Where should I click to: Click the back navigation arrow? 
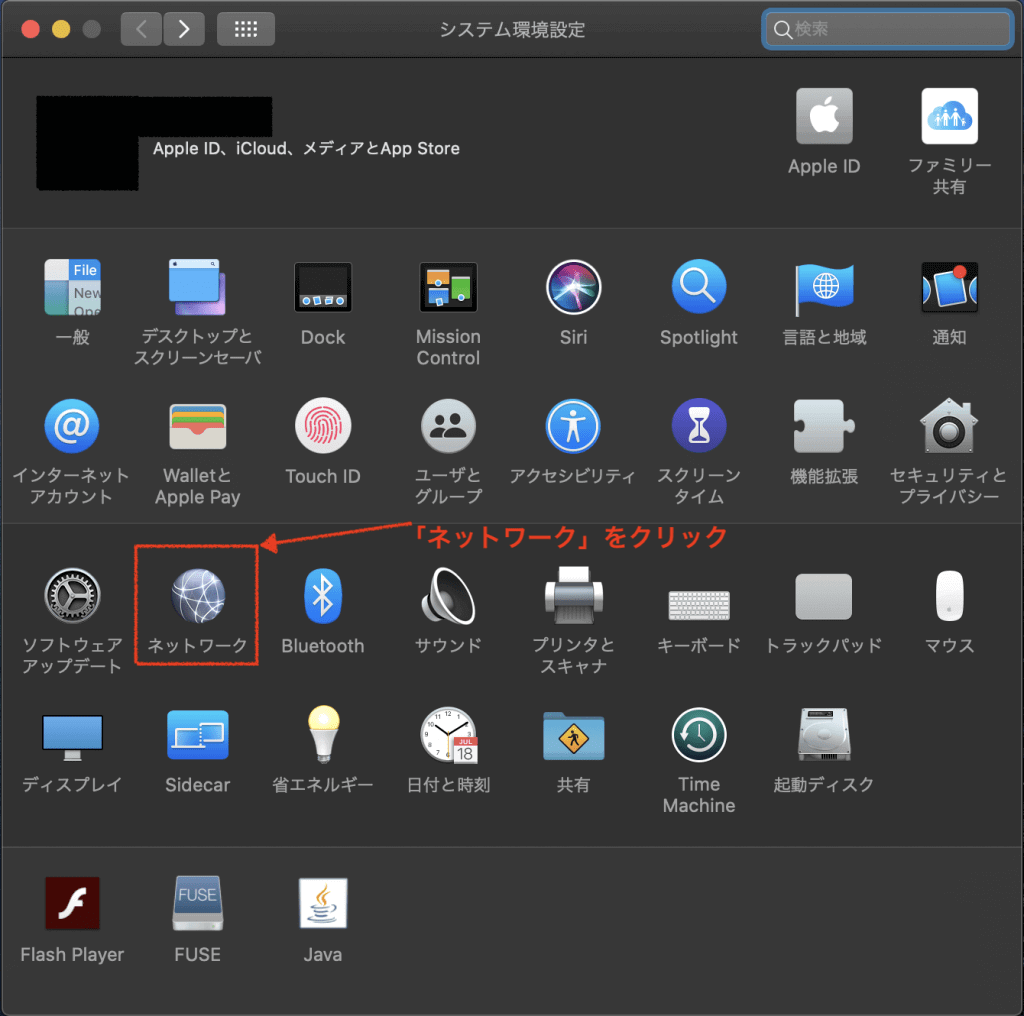pyautogui.click(x=141, y=29)
